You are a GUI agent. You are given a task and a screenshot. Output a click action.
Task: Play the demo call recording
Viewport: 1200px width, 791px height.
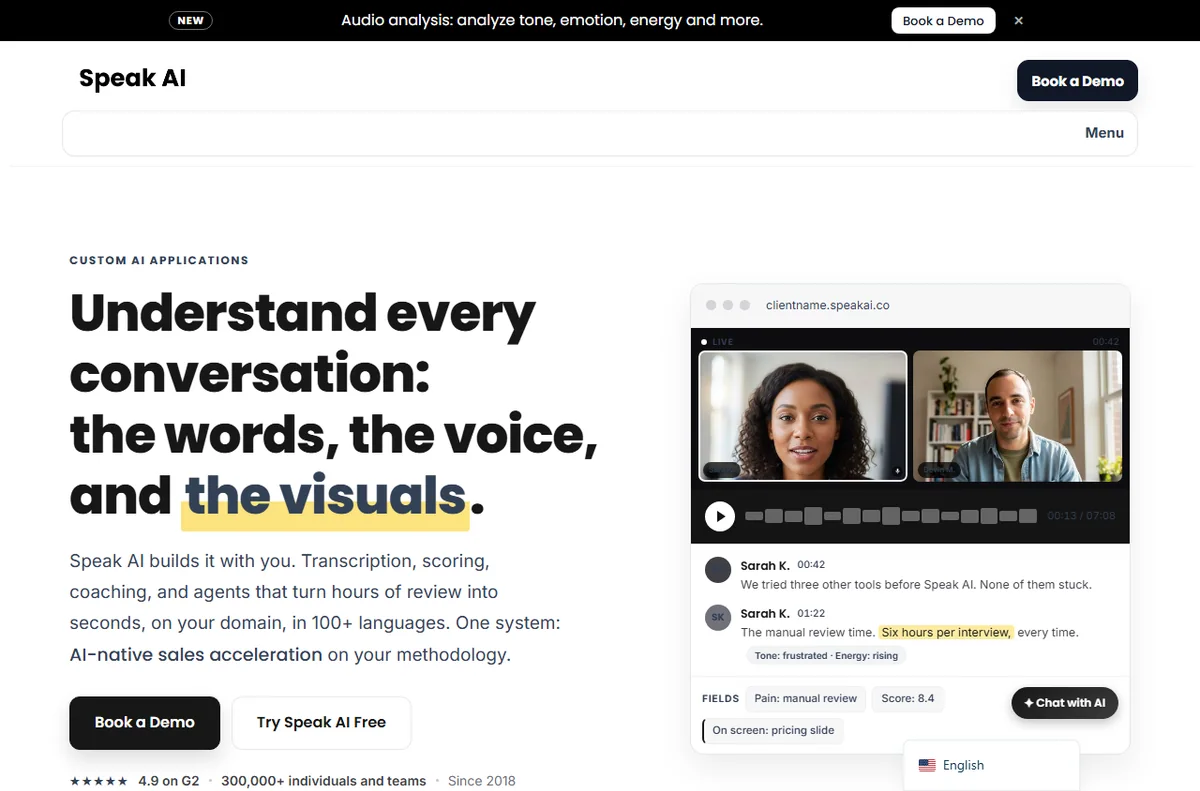coord(719,516)
